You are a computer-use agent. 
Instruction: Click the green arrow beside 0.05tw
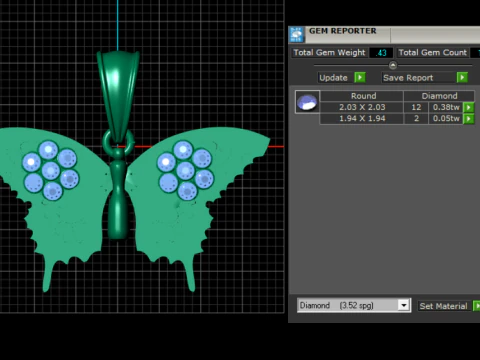[469, 119]
